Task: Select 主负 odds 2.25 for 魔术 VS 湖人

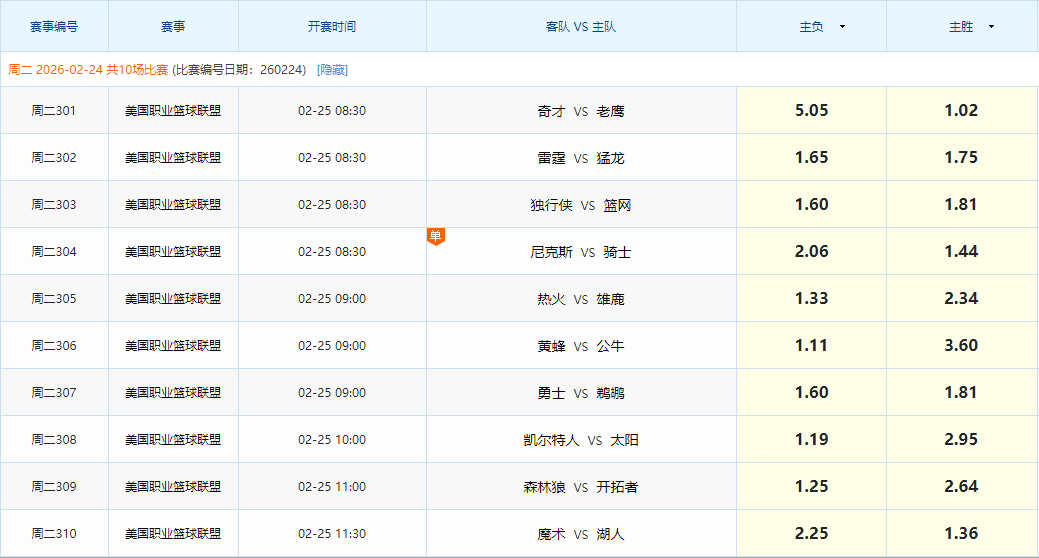Action: (812, 533)
